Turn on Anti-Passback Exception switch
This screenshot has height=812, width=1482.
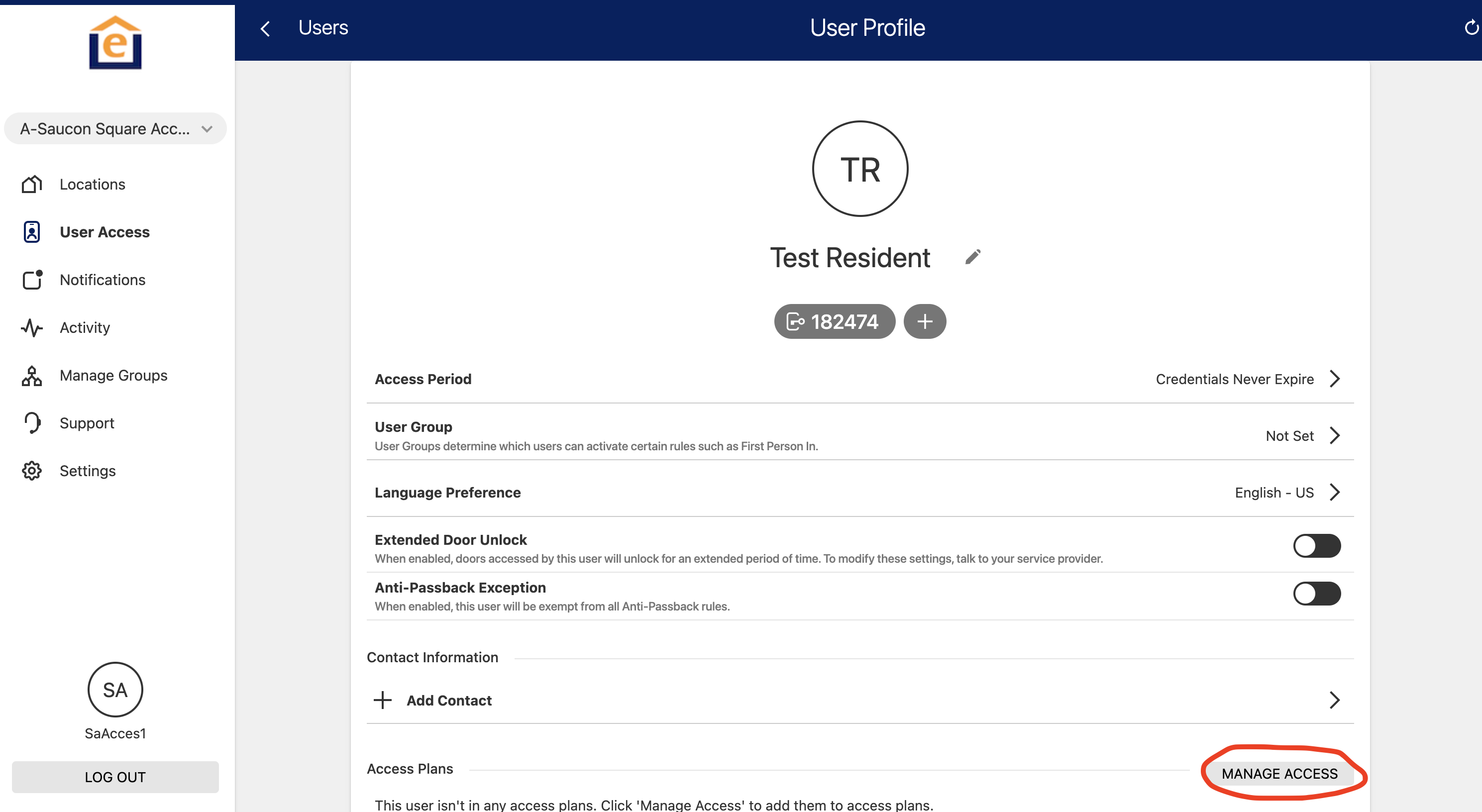1316,594
